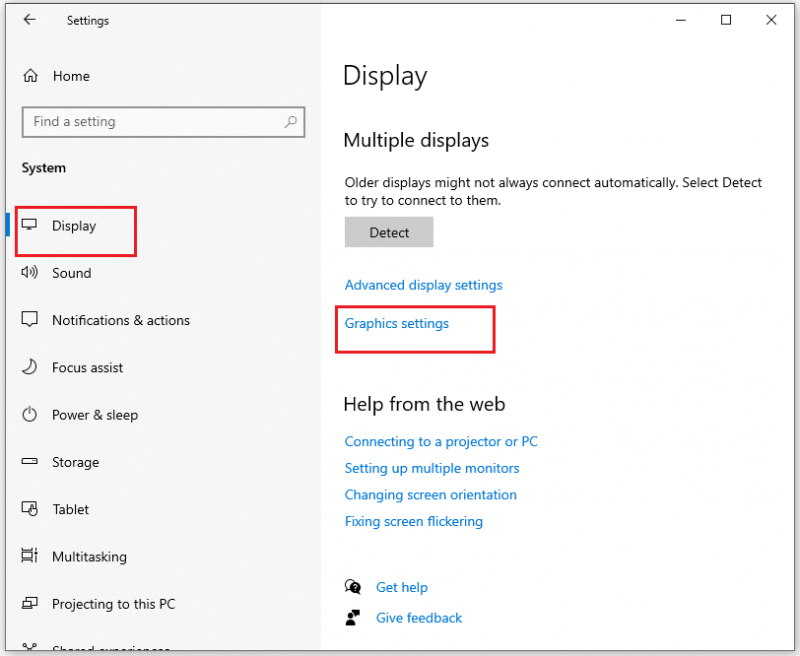800x656 pixels.
Task: Click the Storage drive icon
Action: [x=30, y=461]
